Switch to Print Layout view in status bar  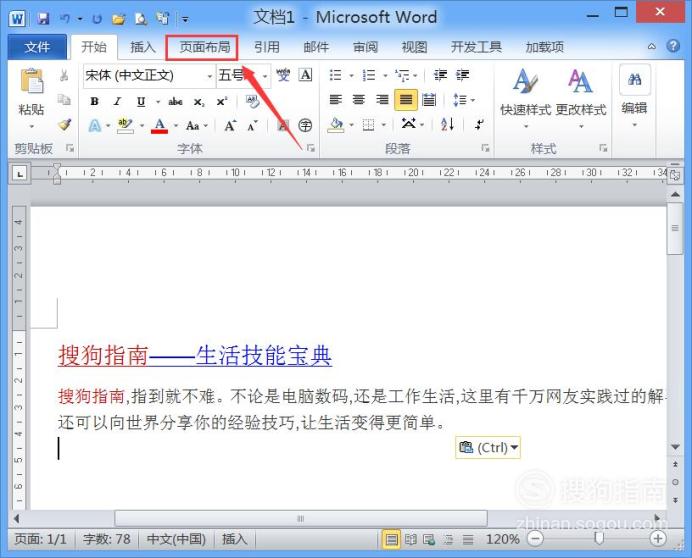(x=391, y=539)
